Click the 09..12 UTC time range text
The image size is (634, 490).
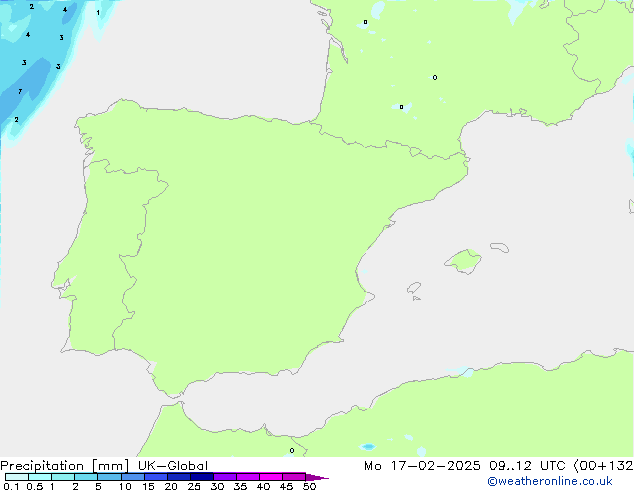pyautogui.click(x=520, y=466)
